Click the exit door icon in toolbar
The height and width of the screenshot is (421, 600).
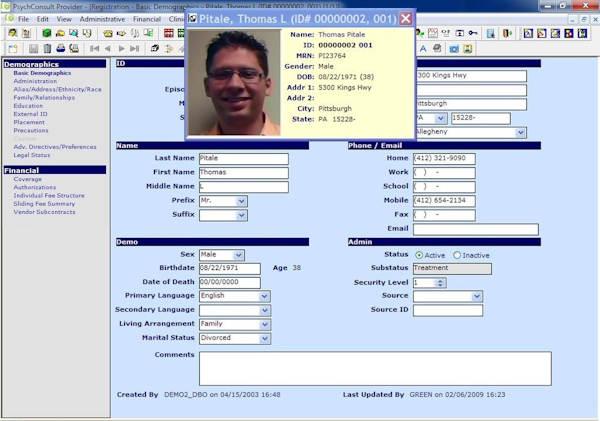click(x=507, y=34)
